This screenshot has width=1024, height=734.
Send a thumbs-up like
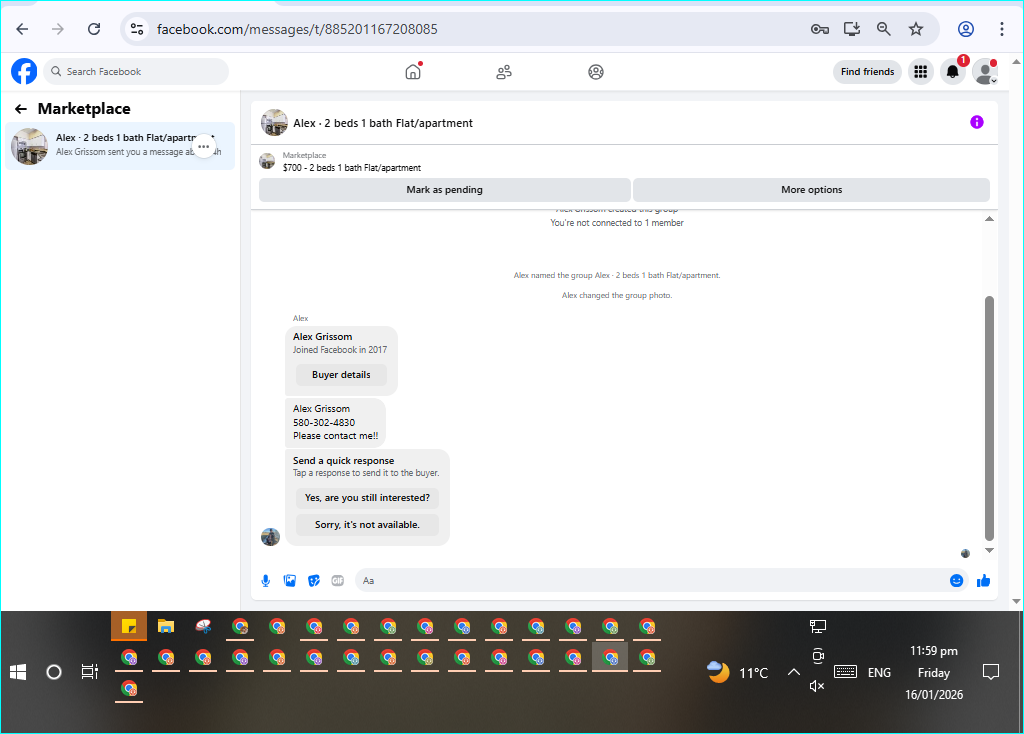click(x=984, y=581)
